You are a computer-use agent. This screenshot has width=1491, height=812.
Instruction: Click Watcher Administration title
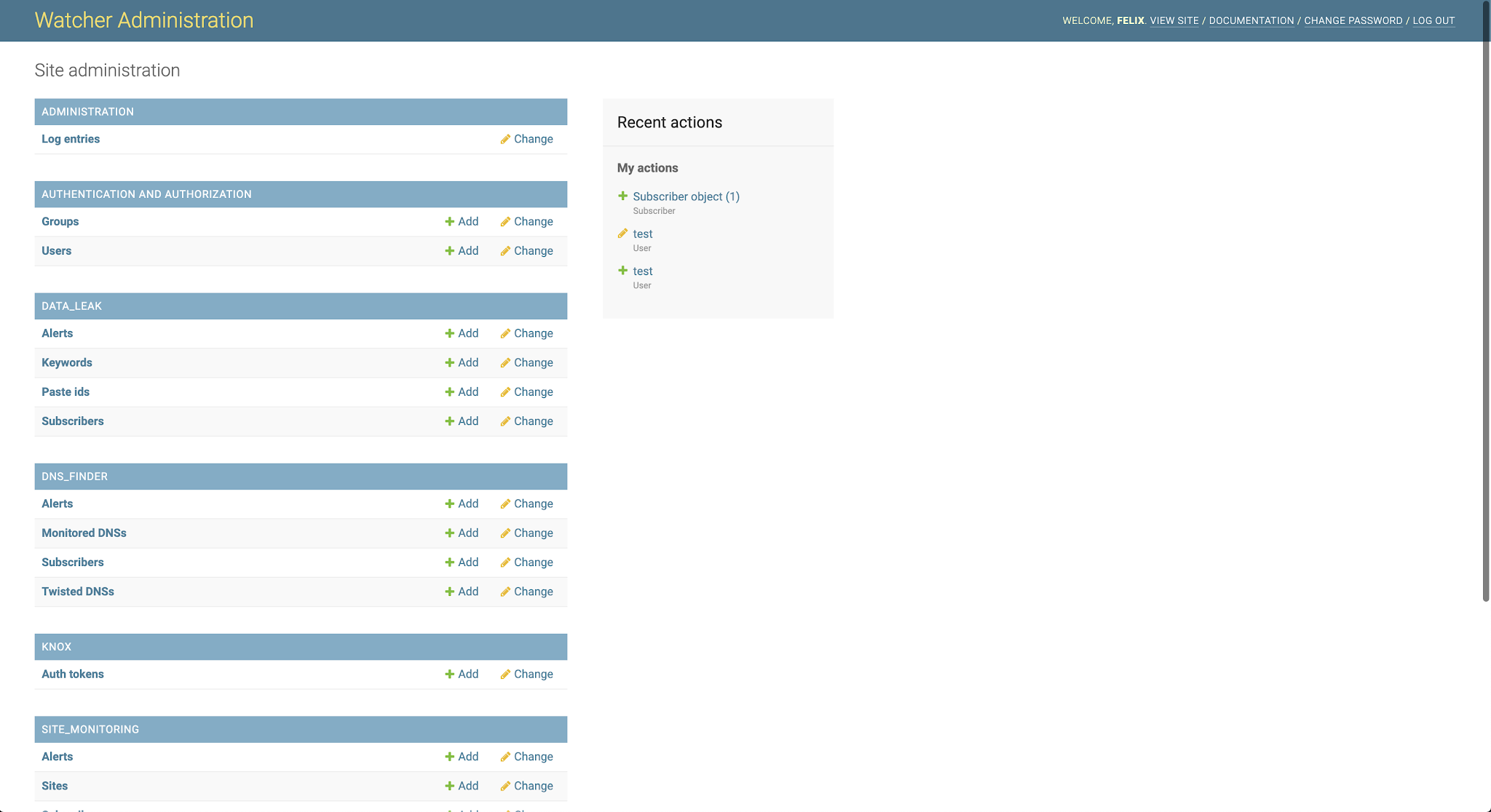click(144, 20)
